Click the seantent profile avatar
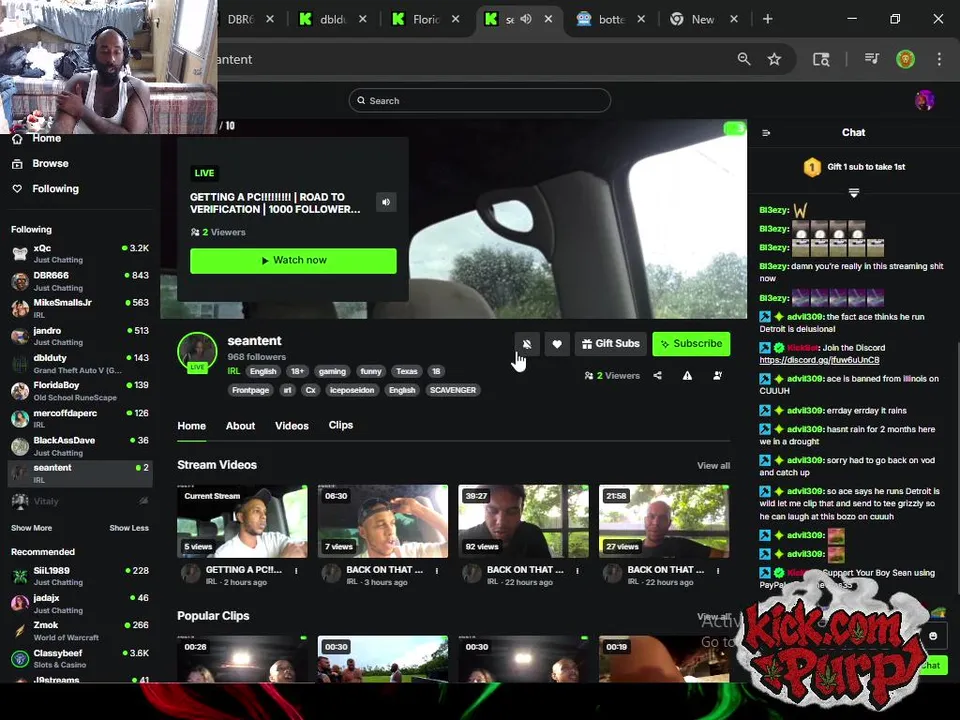Image resolution: width=960 pixels, height=720 pixels. pos(197,353)
